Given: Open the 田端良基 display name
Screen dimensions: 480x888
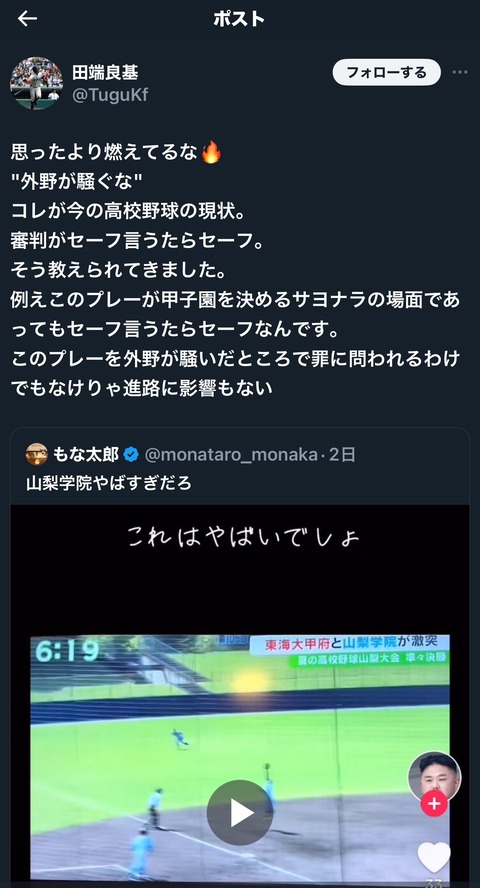Looking at the screenshot, I should (x=105, y=72).
